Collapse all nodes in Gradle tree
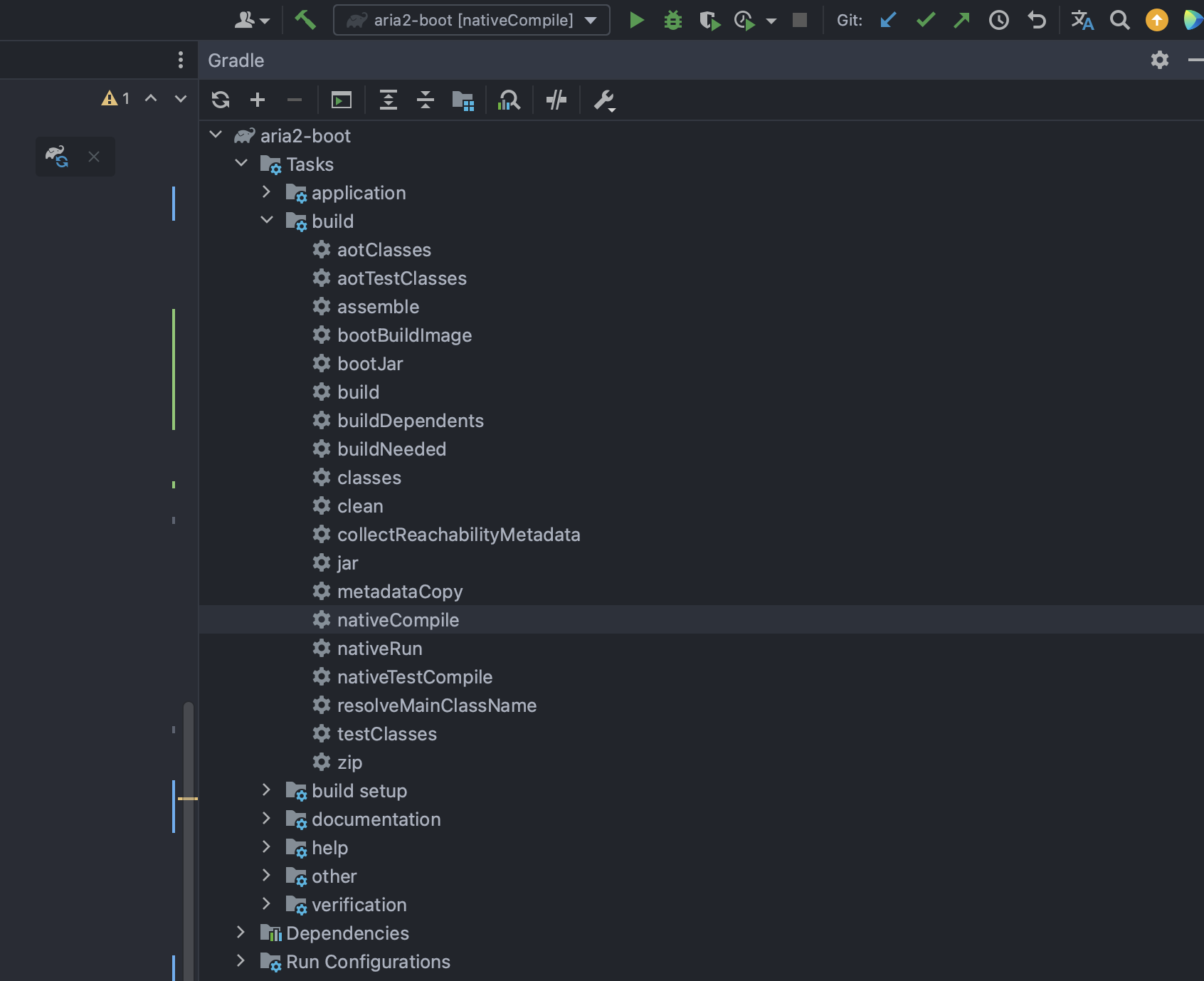 [x=426, y=100]
